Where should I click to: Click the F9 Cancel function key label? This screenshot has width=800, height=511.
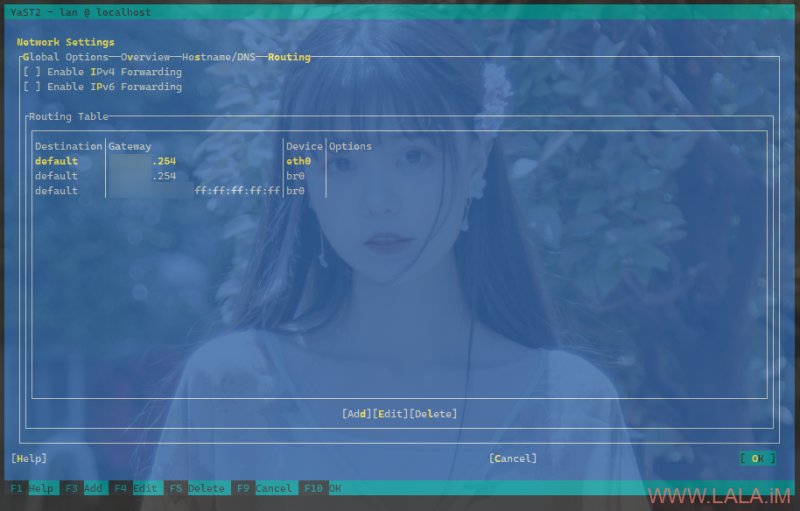coord(264,489)
